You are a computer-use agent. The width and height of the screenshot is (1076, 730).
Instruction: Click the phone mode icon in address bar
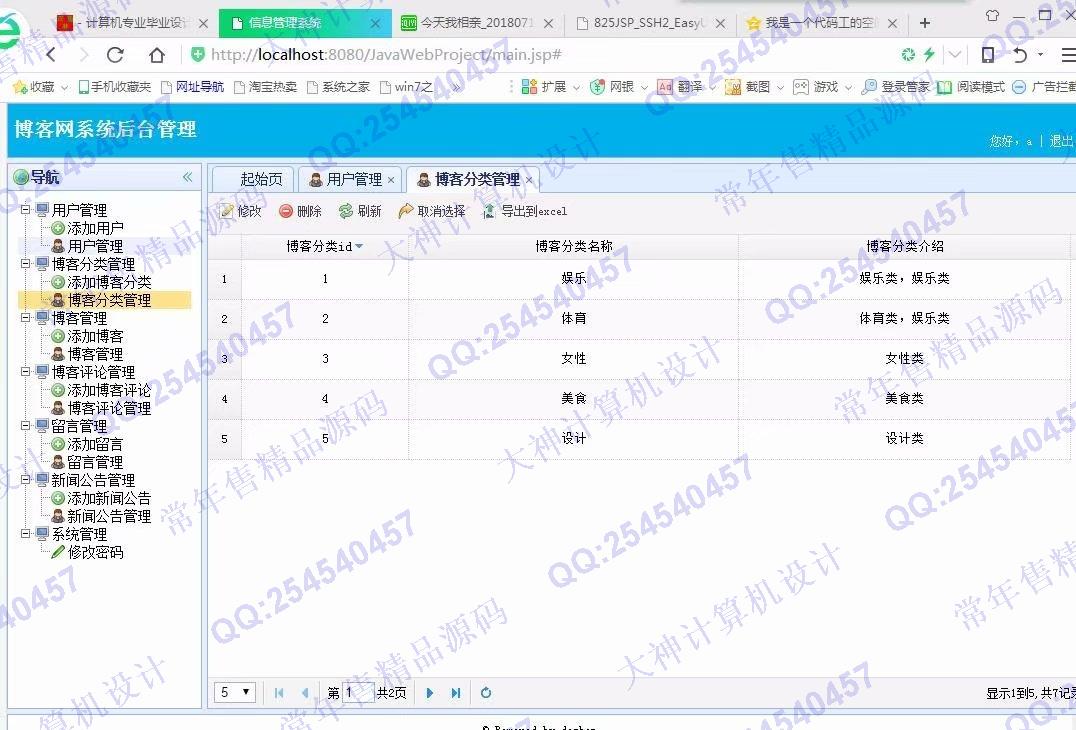pyautogui.click(x=987, y=55)
